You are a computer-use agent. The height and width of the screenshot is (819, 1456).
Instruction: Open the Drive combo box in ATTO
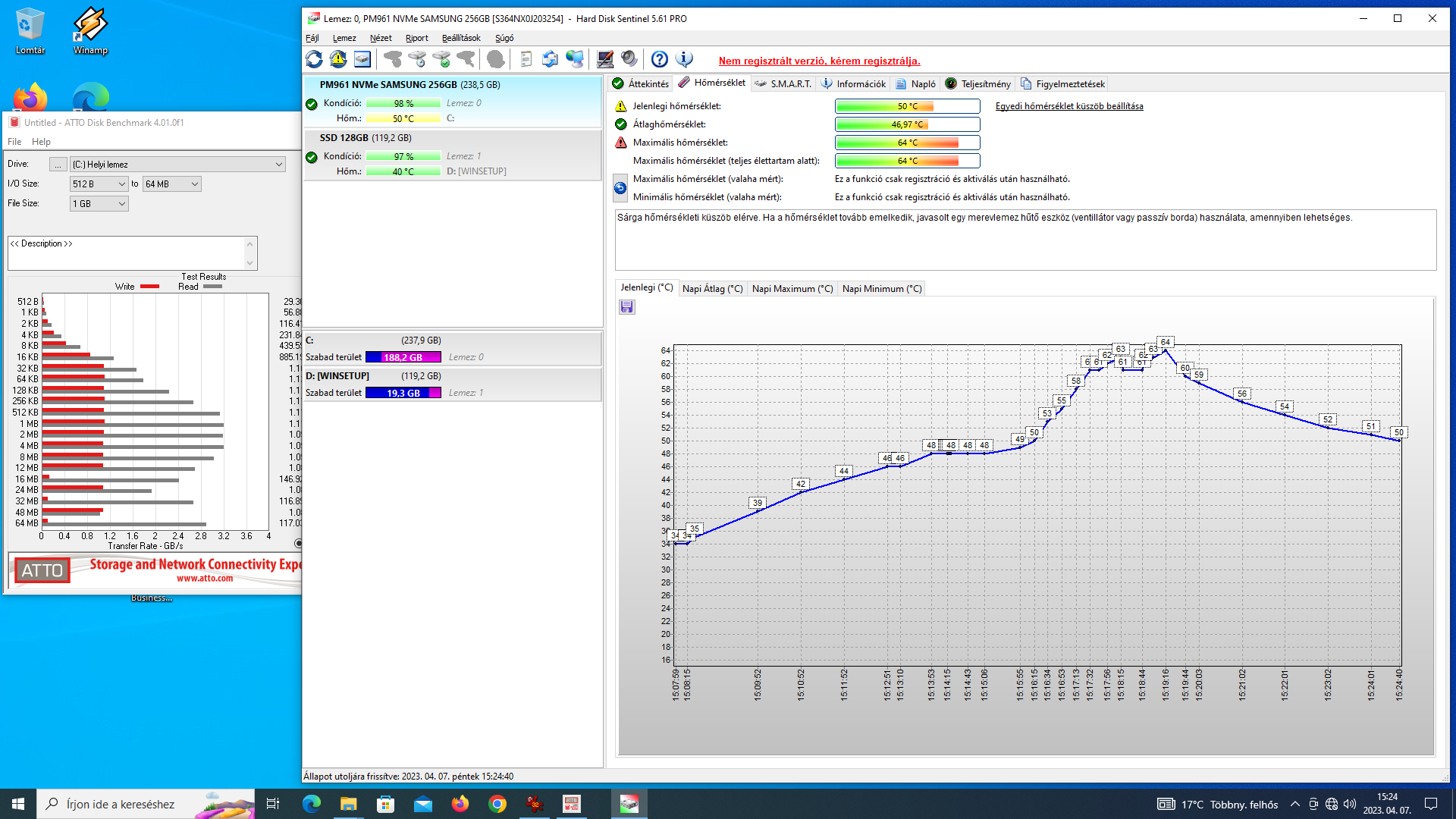coord(178,164)
